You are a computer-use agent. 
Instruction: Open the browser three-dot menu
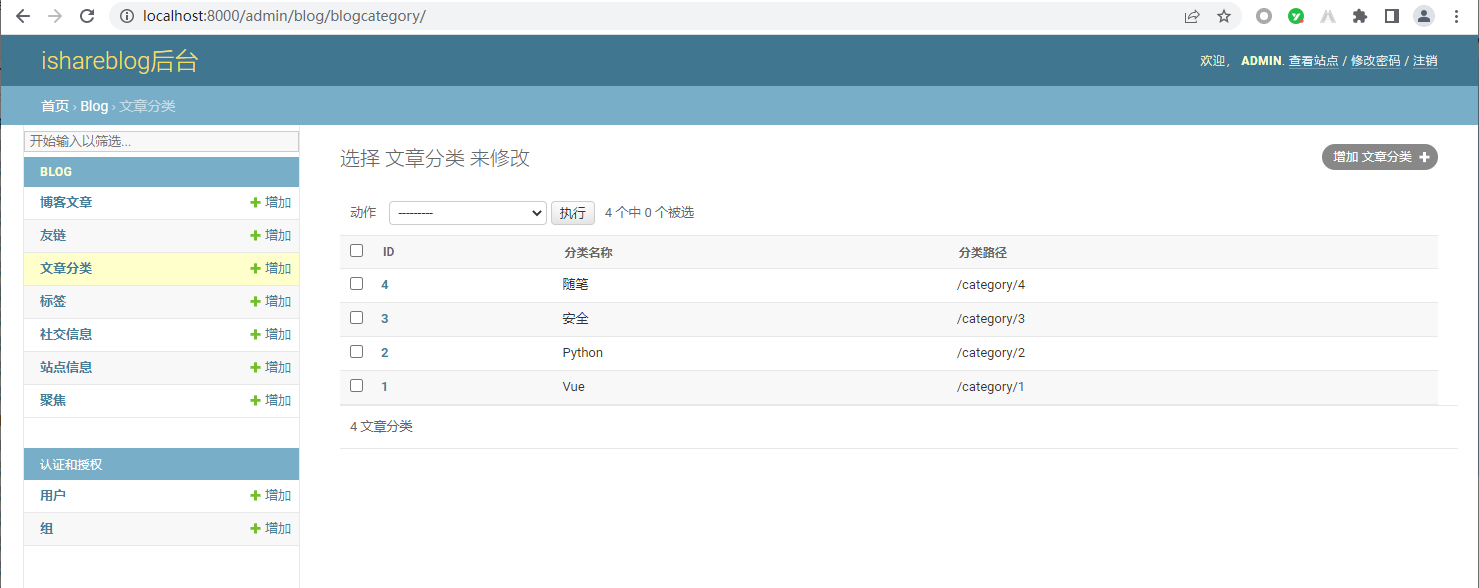(1456, 16)
